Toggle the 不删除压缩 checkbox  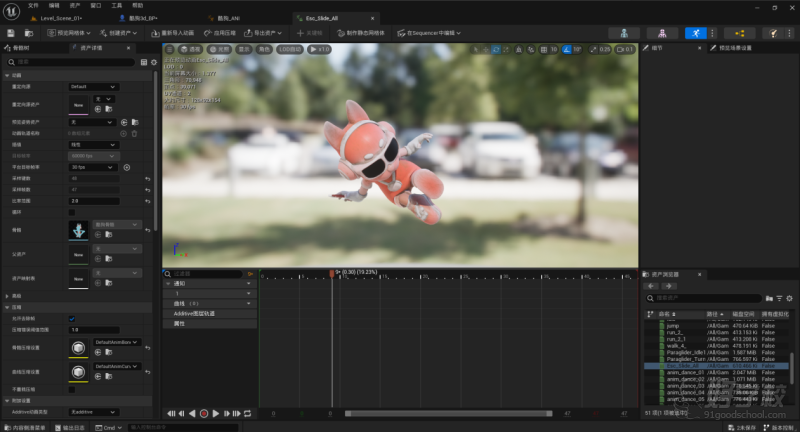71,389
